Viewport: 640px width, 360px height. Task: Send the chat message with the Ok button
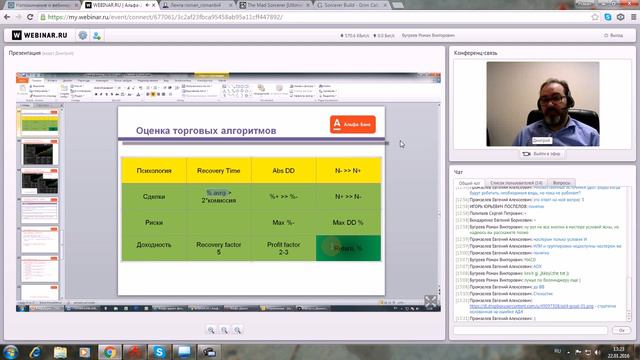tap(621, 330)
